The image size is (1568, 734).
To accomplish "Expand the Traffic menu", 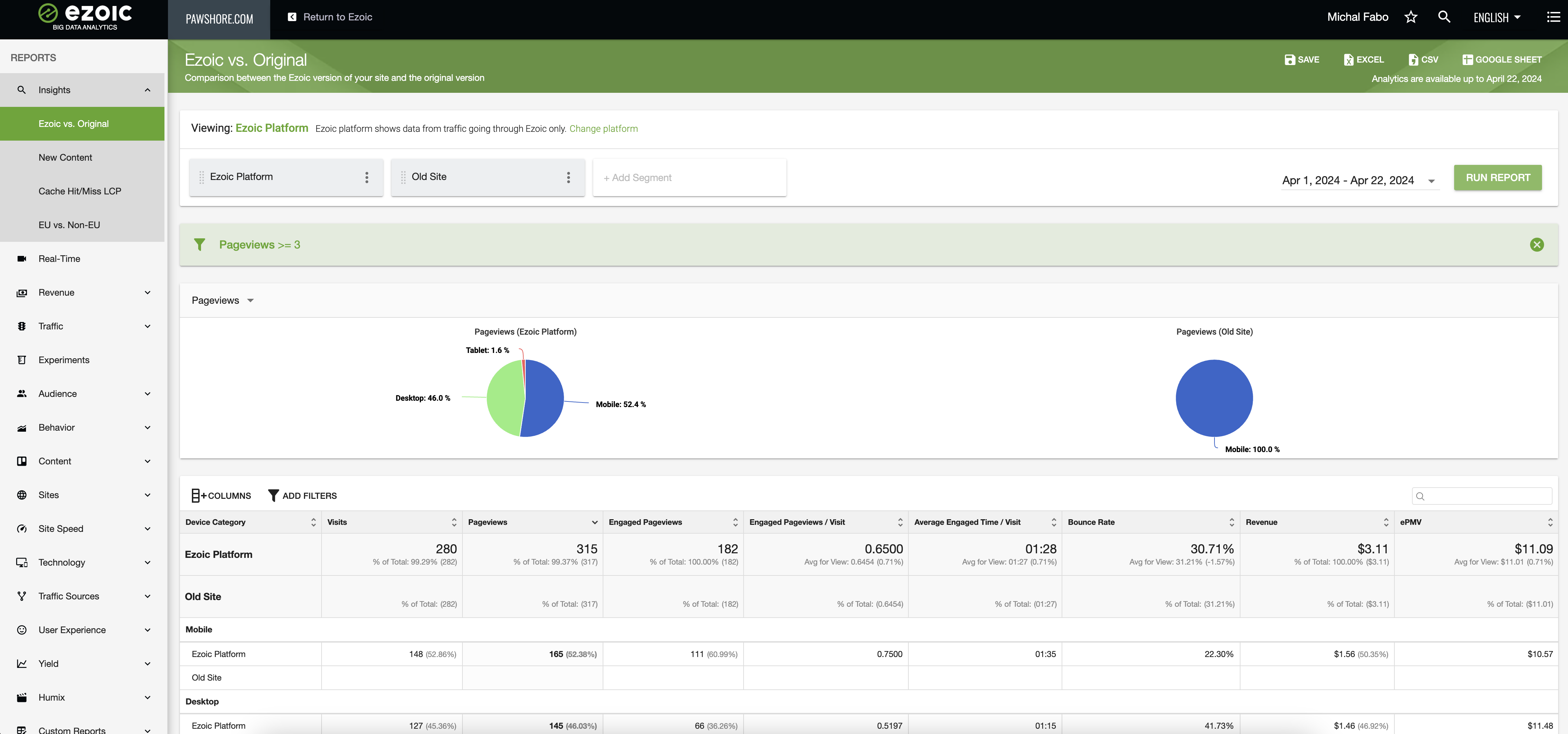I will (x=147, y=327).
